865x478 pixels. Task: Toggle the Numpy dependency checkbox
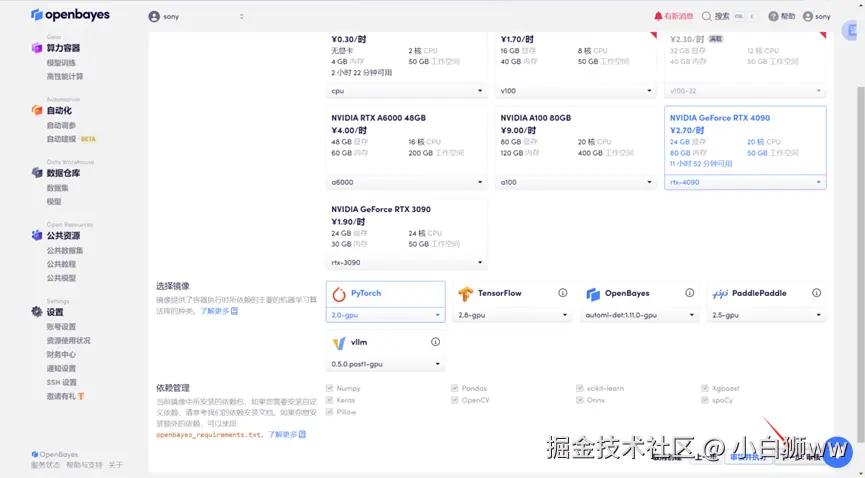point(329,388)
